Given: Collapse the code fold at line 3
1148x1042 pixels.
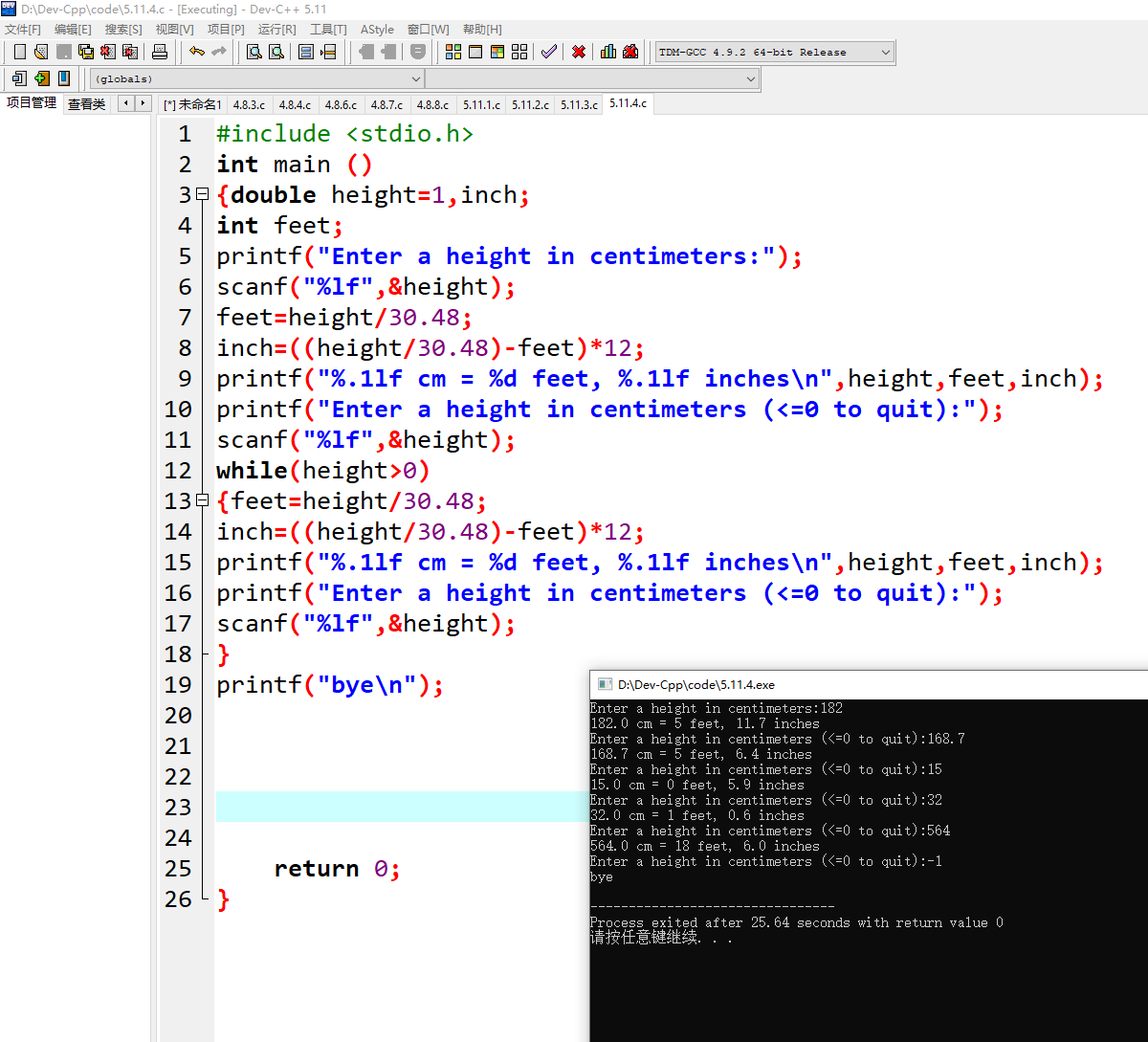Looking at the screenshot, I should (x=202, y=194).
